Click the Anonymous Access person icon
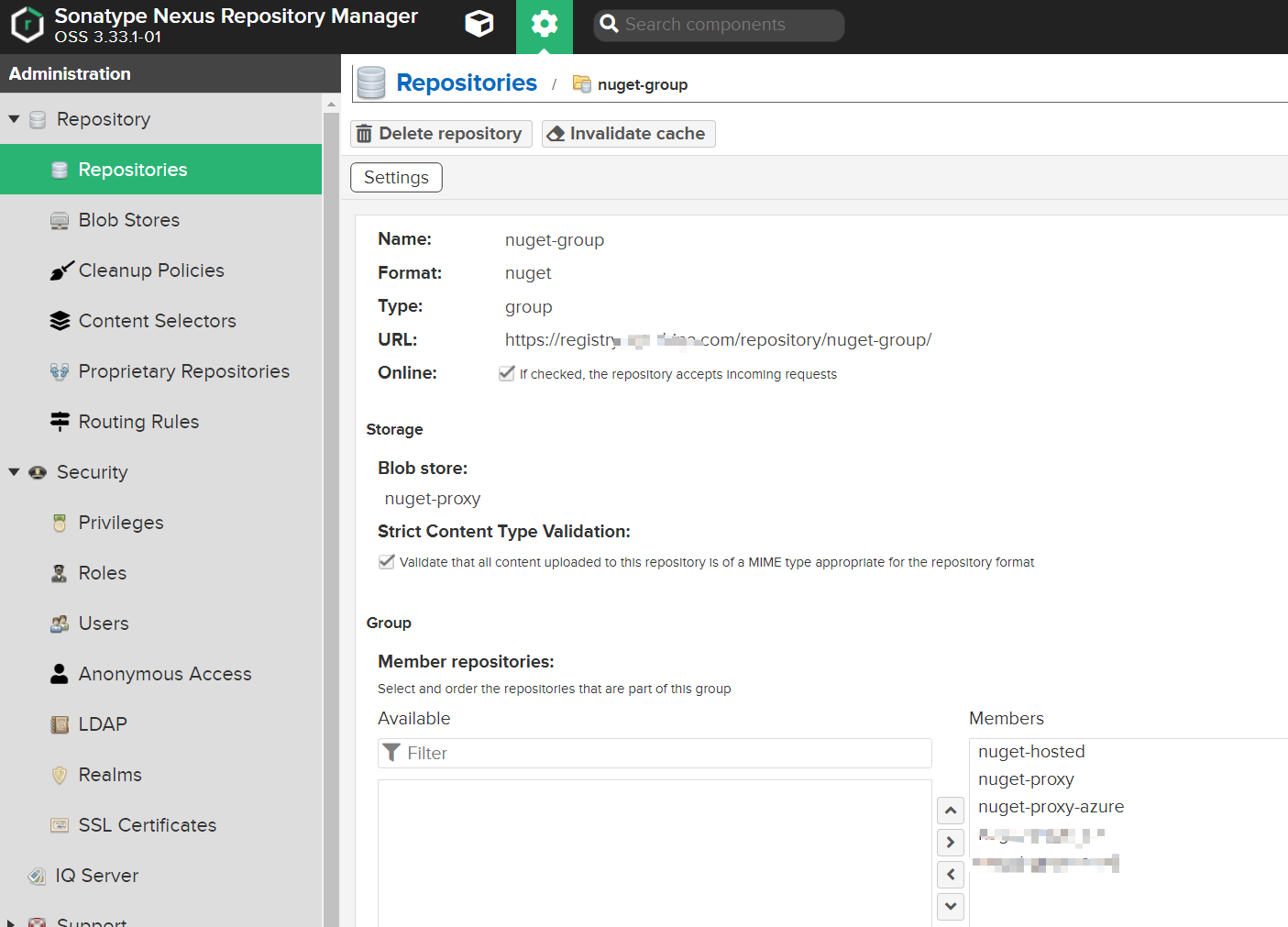This screenshot has width=1288, height=927. (60, 674)
